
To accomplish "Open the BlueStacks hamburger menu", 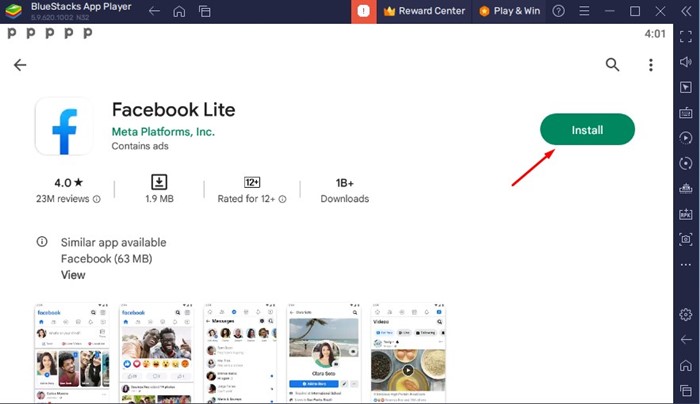I will click(584, 11).
